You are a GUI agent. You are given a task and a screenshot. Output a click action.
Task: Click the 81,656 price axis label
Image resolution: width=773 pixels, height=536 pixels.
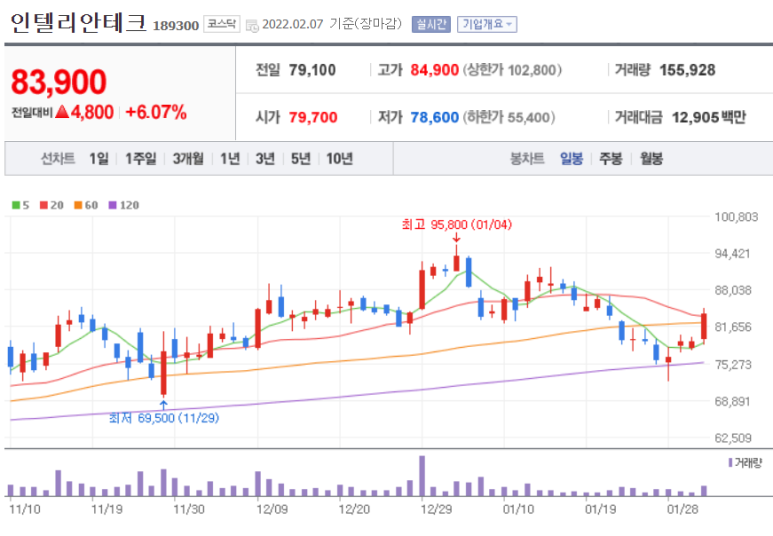click(x=733, y=327)
